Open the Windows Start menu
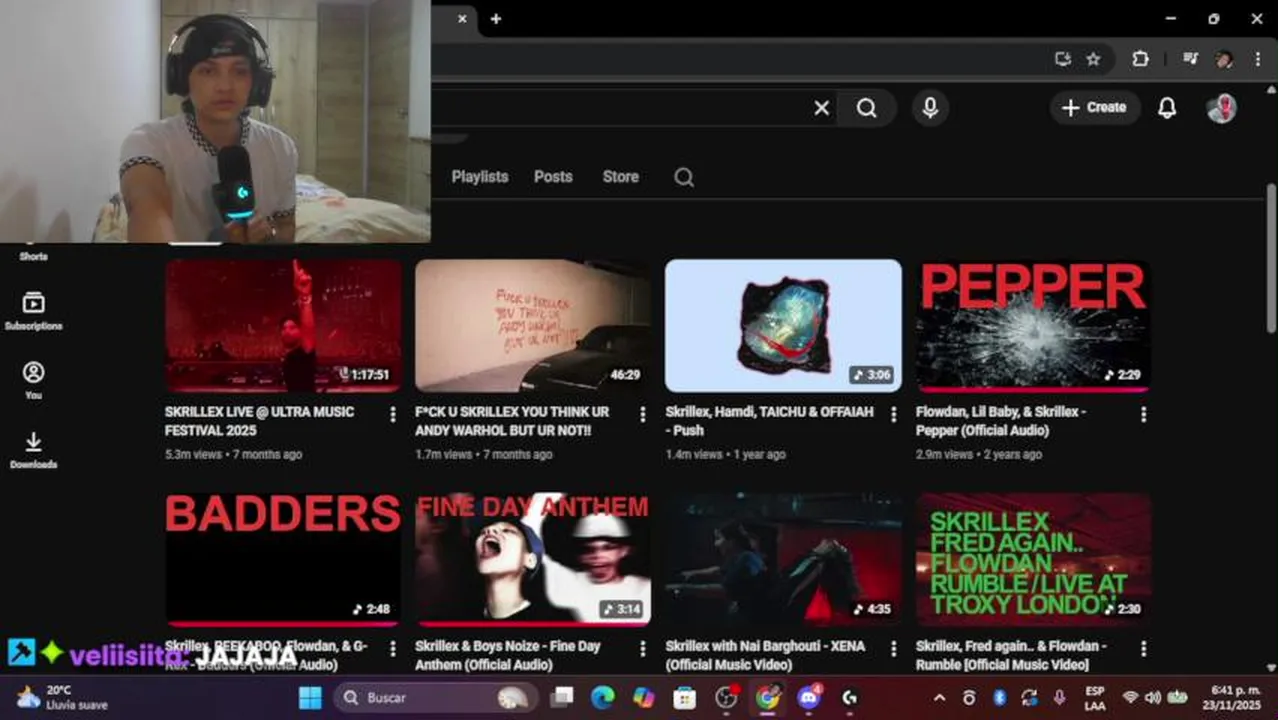 pos(310,697)
